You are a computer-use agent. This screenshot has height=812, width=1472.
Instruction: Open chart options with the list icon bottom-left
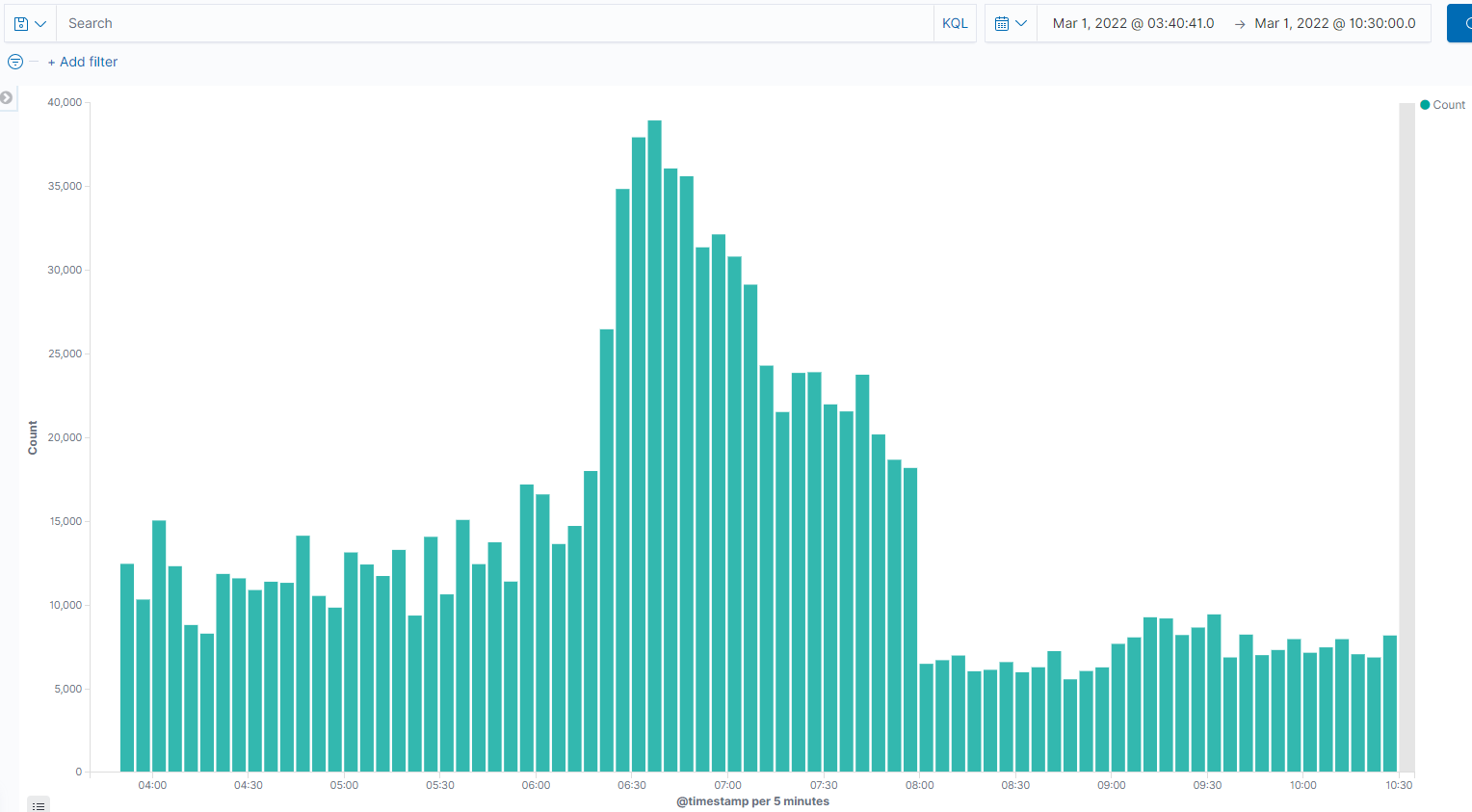pos(38,804)
